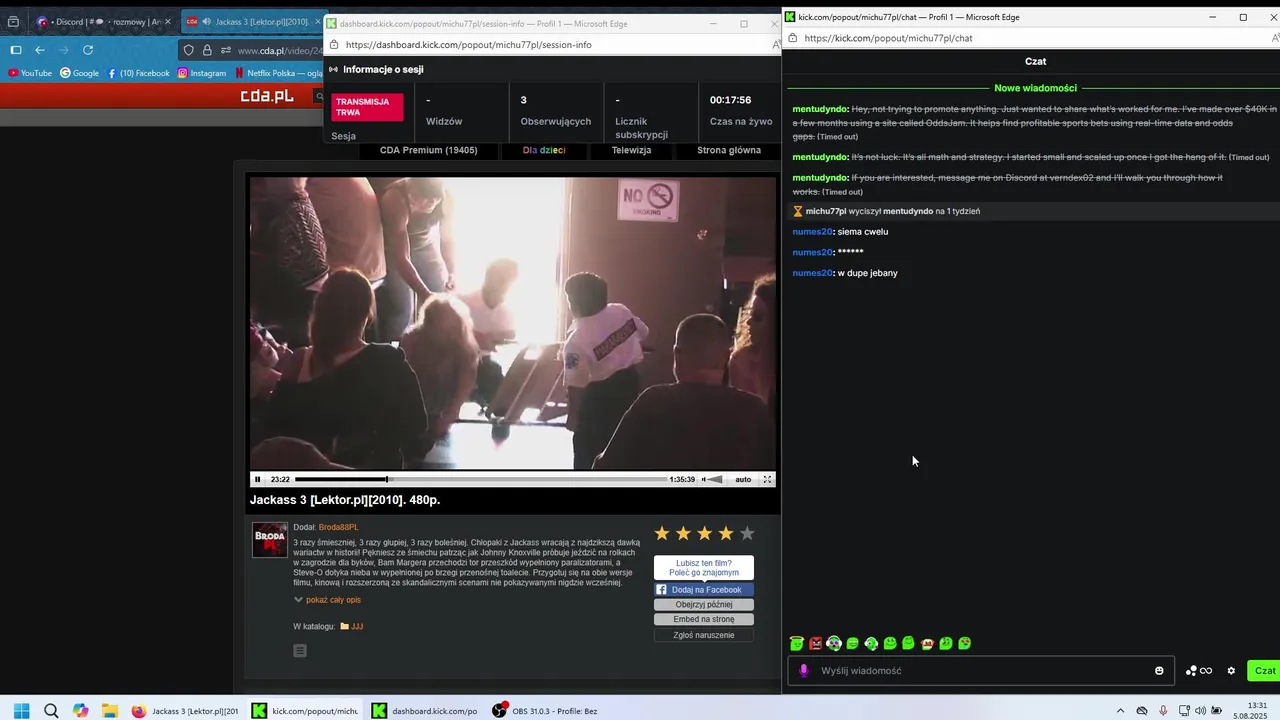The image size is (1280, 720).
Task: Open the Windows Start menu
Action: tap(21, 711)
